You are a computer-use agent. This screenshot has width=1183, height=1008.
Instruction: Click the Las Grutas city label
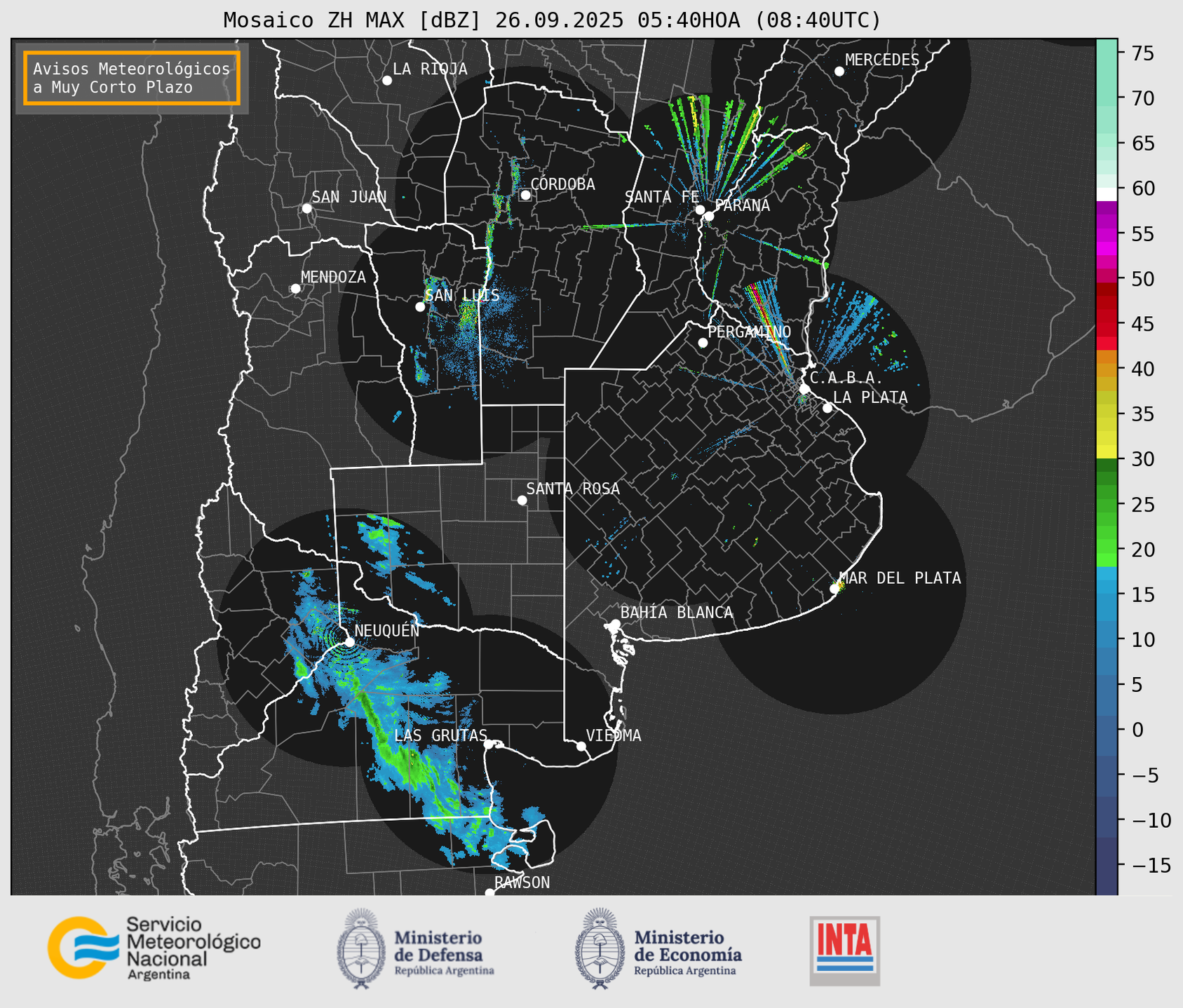point(440,735)
